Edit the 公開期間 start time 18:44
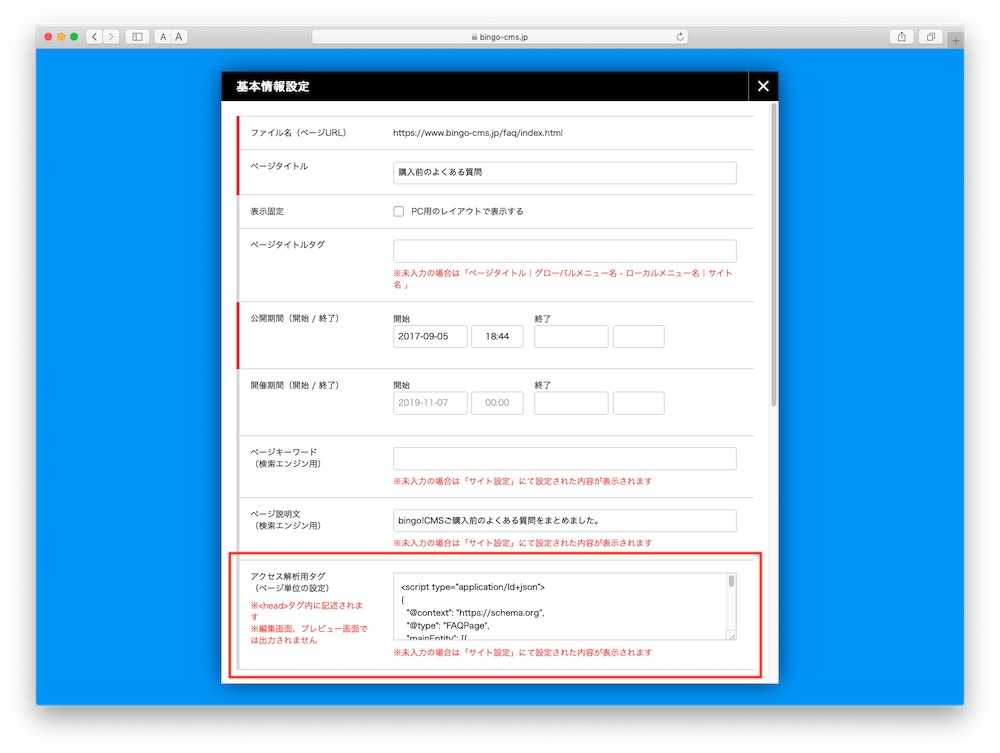Image resolution: width=1000 pixels, height=753 pixels. pos(497,337)
